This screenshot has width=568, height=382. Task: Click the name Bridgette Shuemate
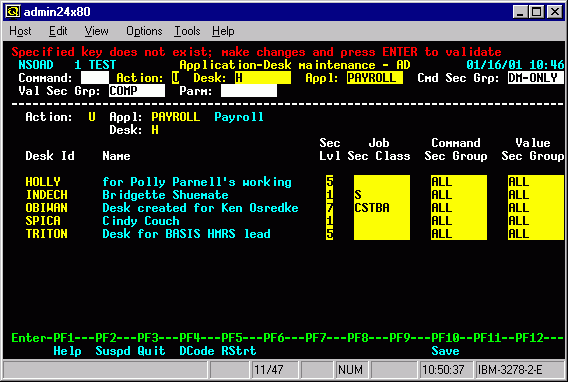(166, 195)
